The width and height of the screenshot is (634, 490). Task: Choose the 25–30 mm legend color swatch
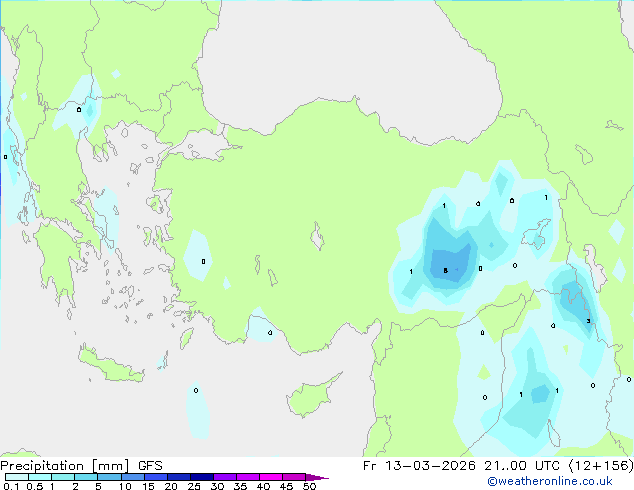tap(202, 477)
